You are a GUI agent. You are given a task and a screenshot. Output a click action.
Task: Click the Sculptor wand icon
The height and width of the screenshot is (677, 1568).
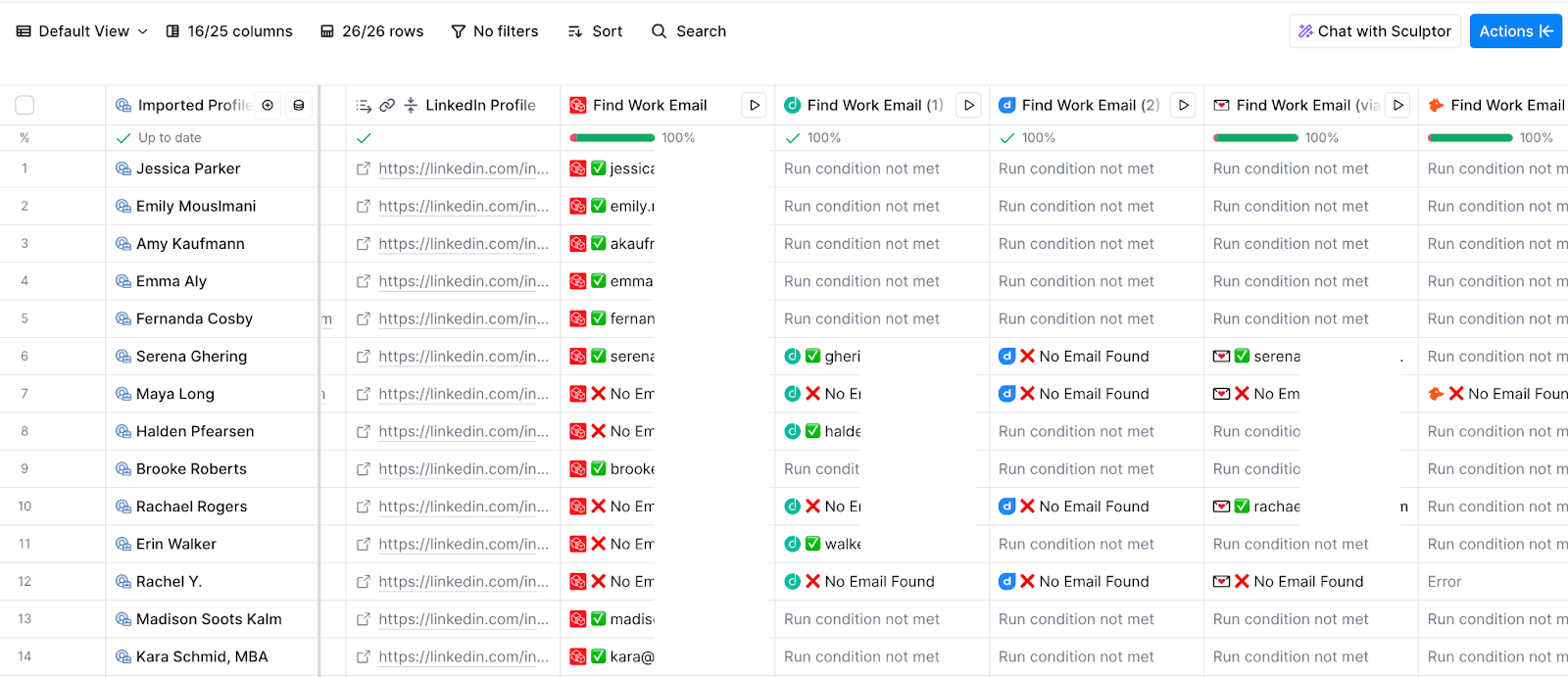point(1305,31)
